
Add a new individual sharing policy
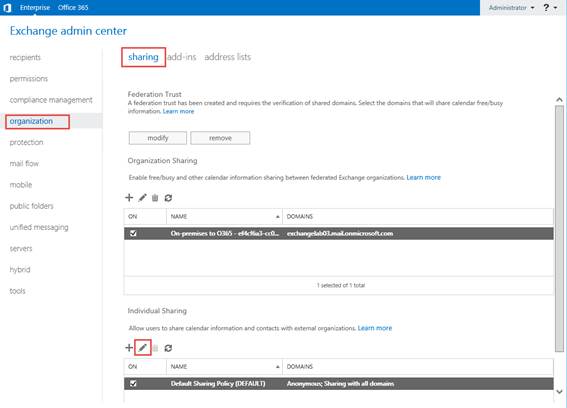(129, 348)
